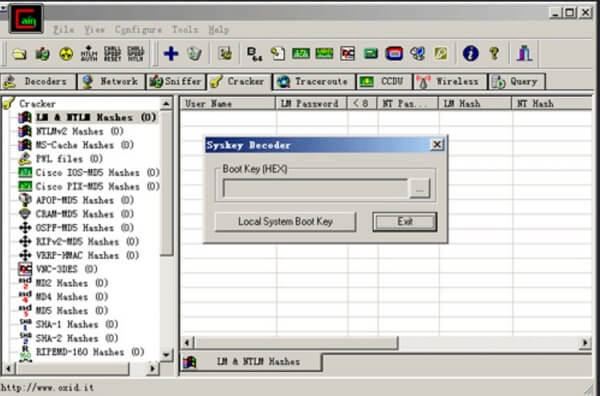Click the yellow radioactive APR icon

coord(66,54)
